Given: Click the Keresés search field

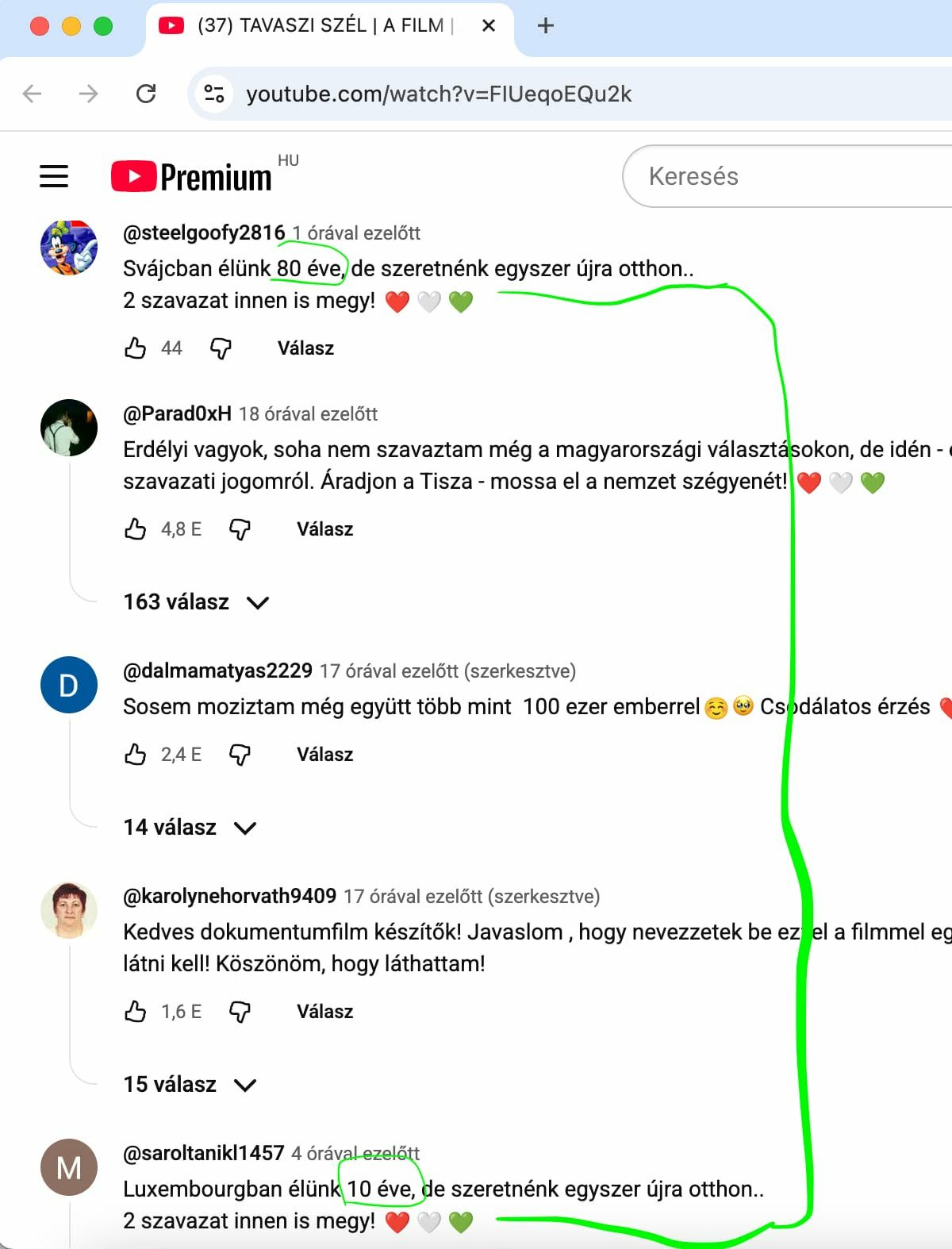Looking at the screenshot, I should click(x=787, y=176).
